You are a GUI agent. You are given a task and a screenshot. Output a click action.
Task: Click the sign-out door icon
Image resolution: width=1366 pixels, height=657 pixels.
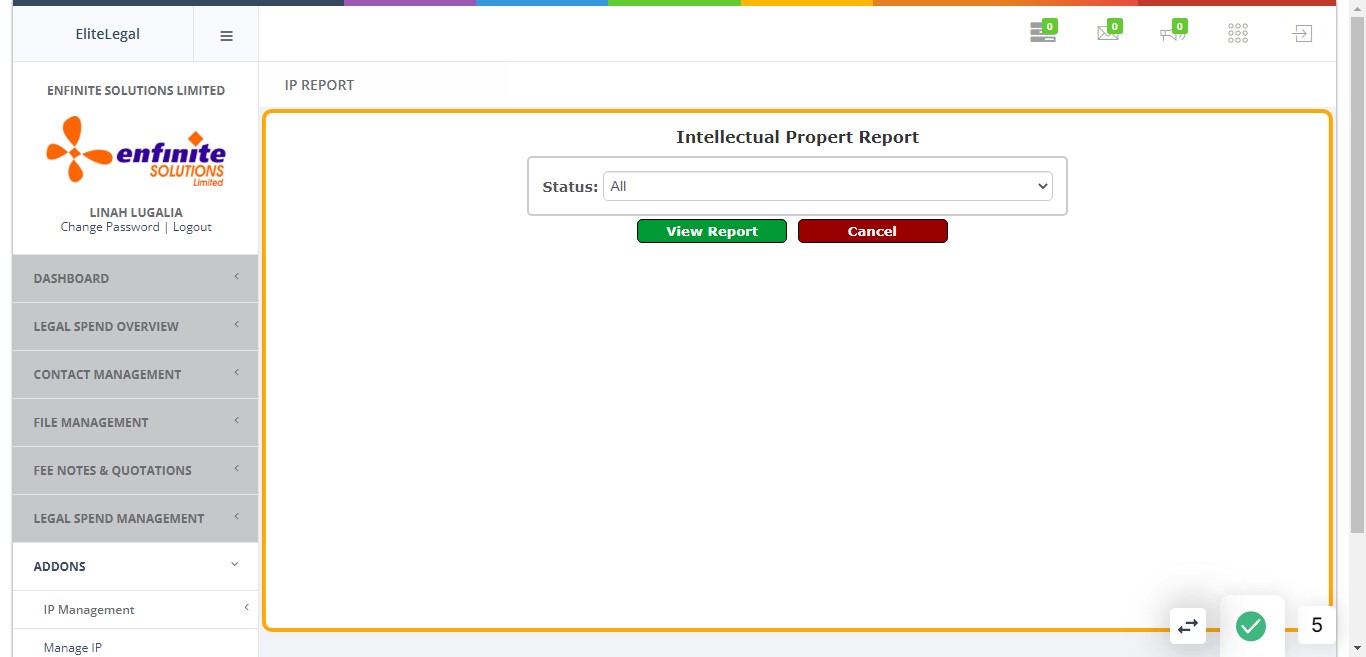(1301, 34)
